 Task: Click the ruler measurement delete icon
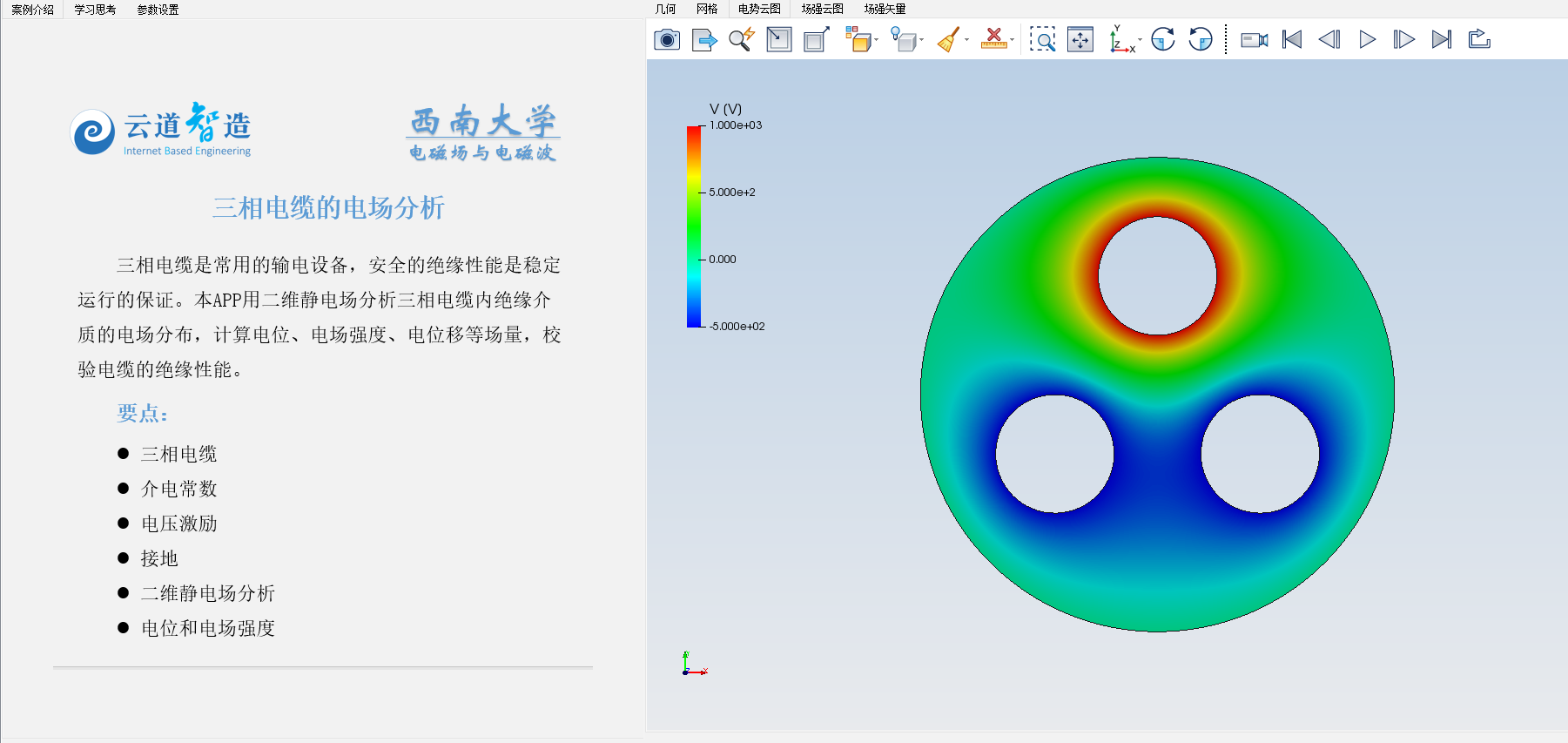pyautogui.click(x=993, y=39)
